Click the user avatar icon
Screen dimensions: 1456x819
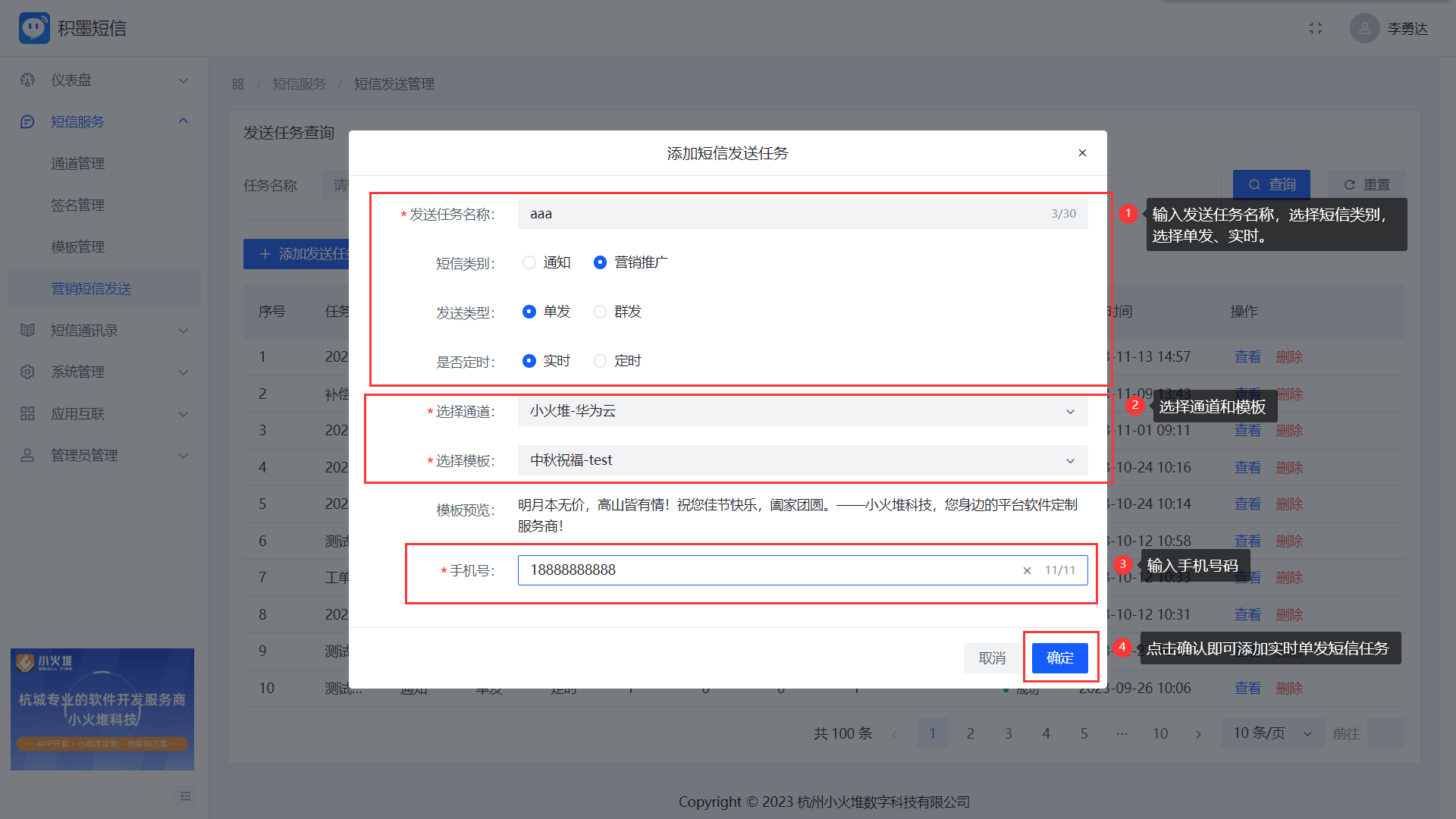click(1364, 28)
